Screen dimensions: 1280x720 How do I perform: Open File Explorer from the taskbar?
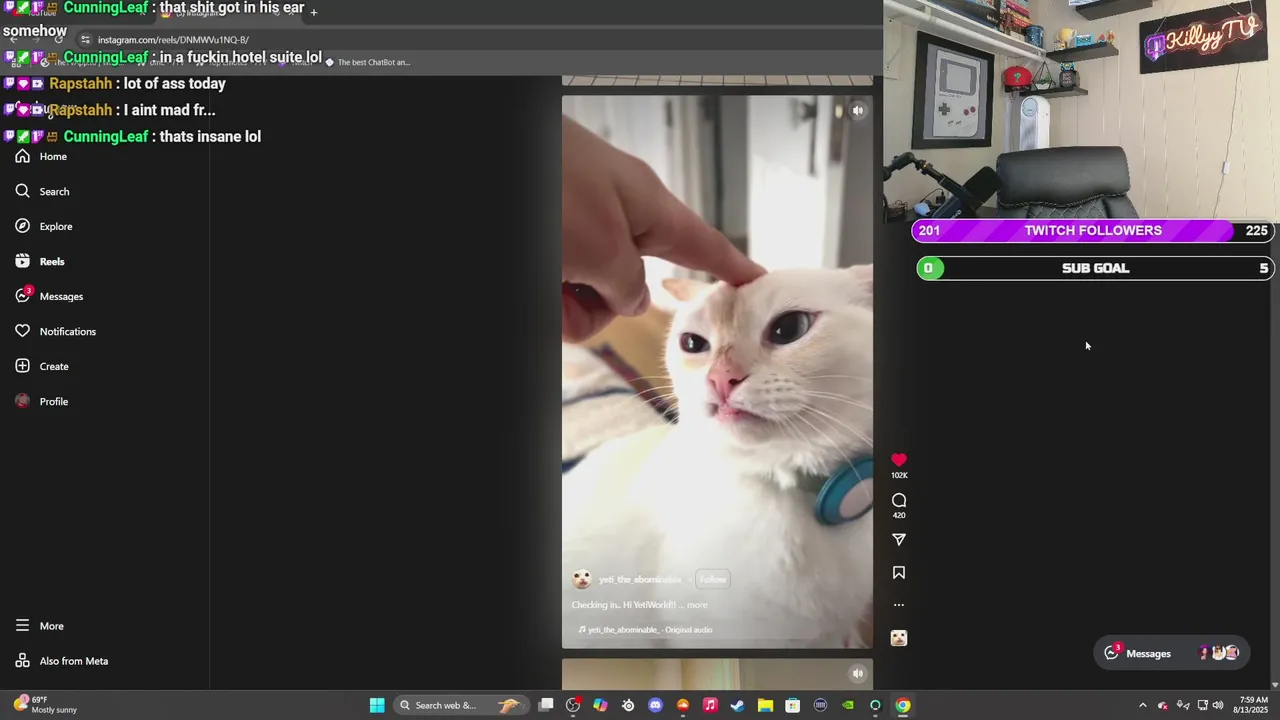click(765, 705)
